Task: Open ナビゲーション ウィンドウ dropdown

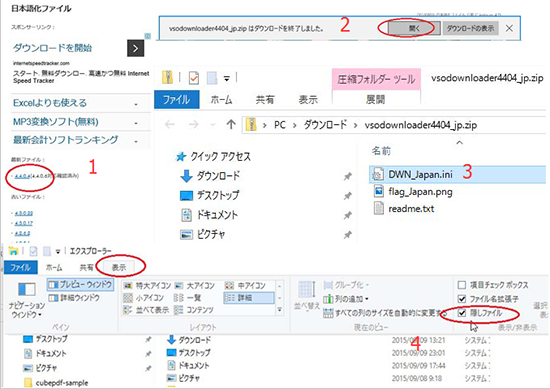Action: point(27,301)
